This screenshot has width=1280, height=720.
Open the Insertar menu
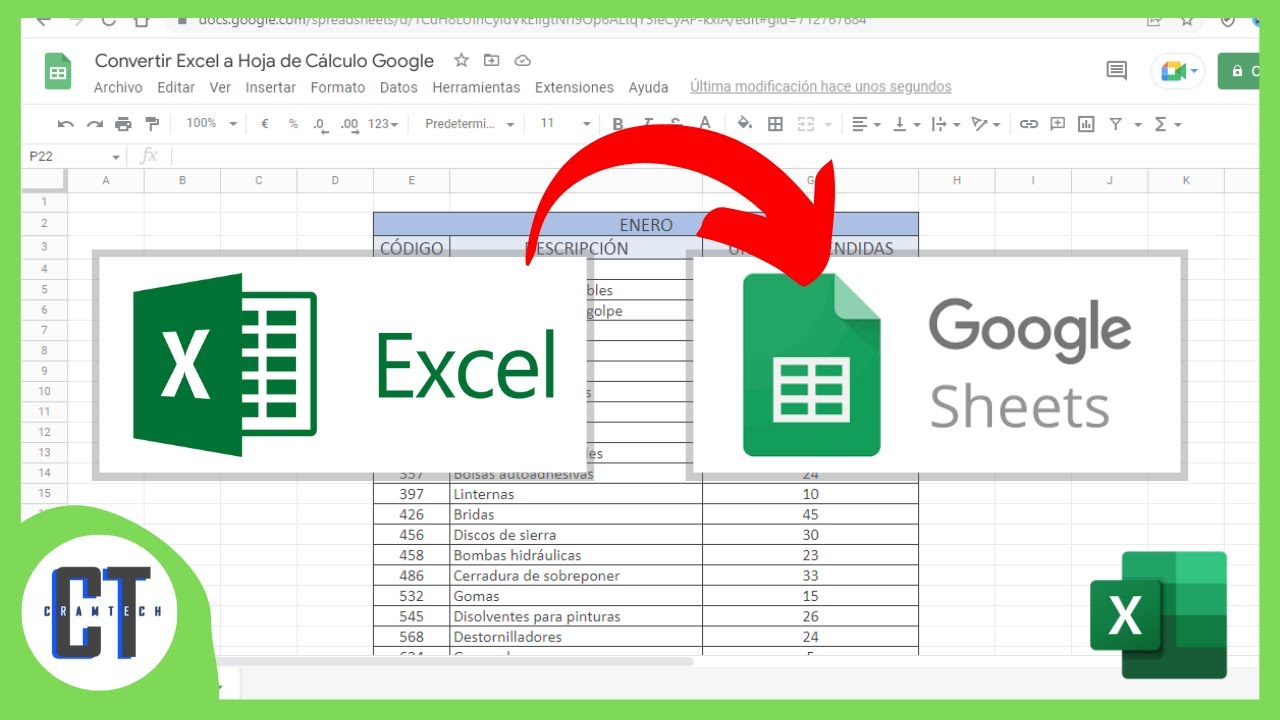click(x=270, y=88)
